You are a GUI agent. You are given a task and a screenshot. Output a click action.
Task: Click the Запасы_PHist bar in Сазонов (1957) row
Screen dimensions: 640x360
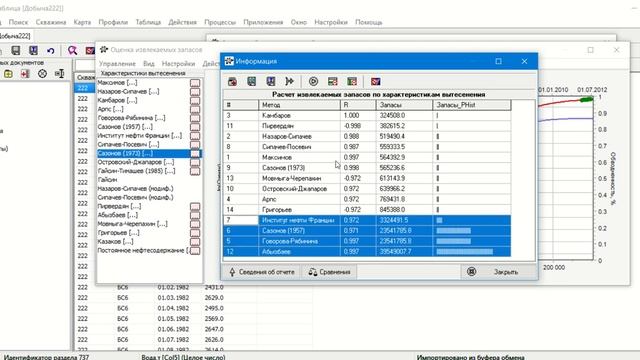point(453,231)
